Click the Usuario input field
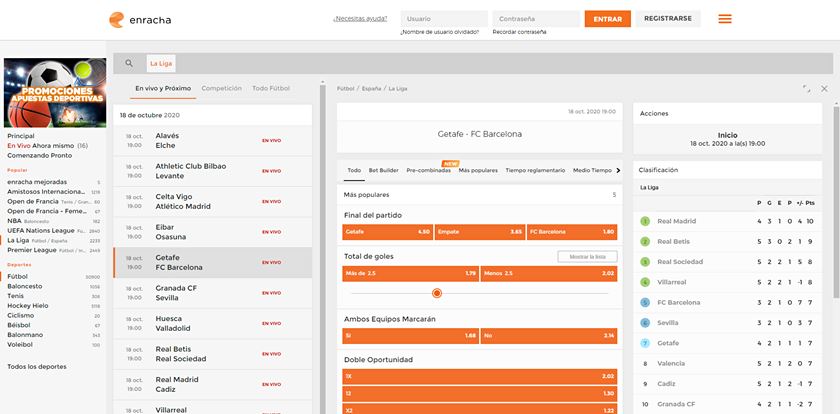Image resolution: width=840 pixels, height=414 pixels. click(444, 19)
